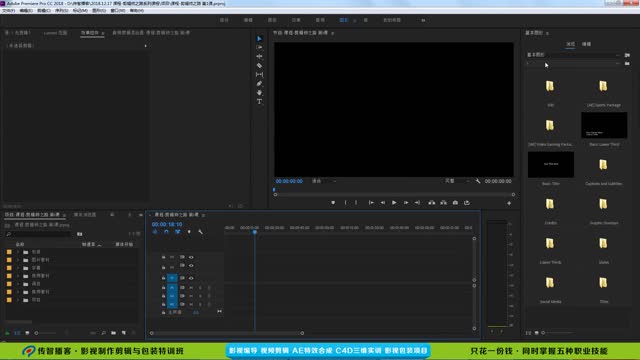Click the Lift button
640x360 pixels.
click(x=431, y=202)
